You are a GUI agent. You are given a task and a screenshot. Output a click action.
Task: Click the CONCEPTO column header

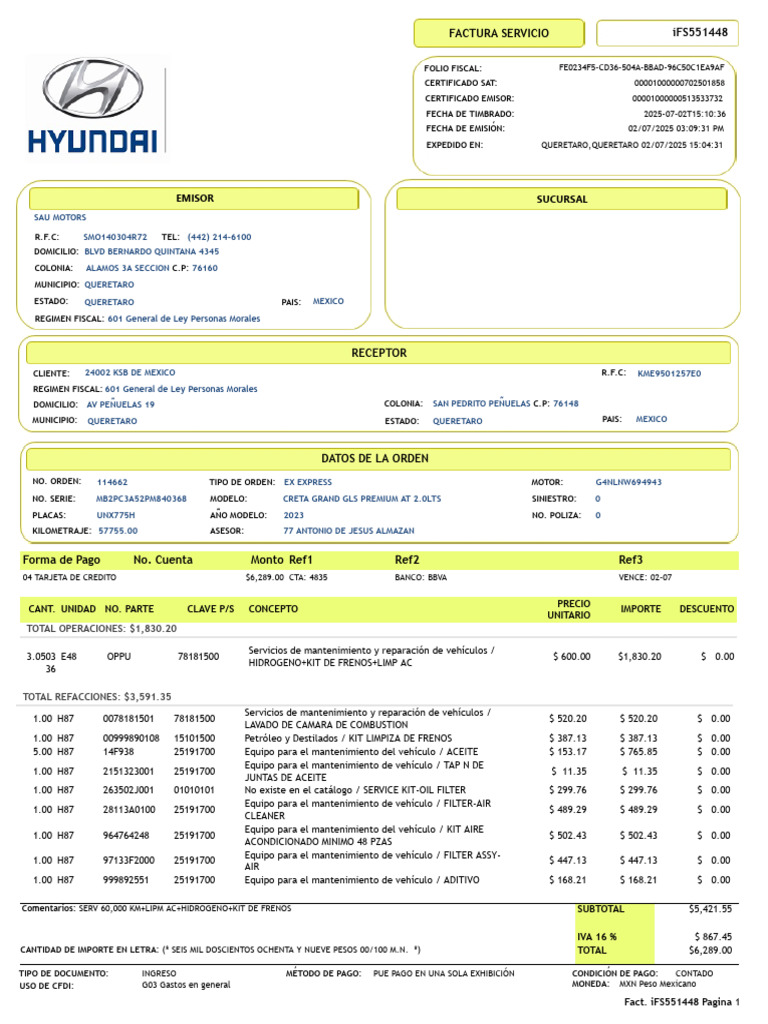pyautogui.click(x=273, y=609)
